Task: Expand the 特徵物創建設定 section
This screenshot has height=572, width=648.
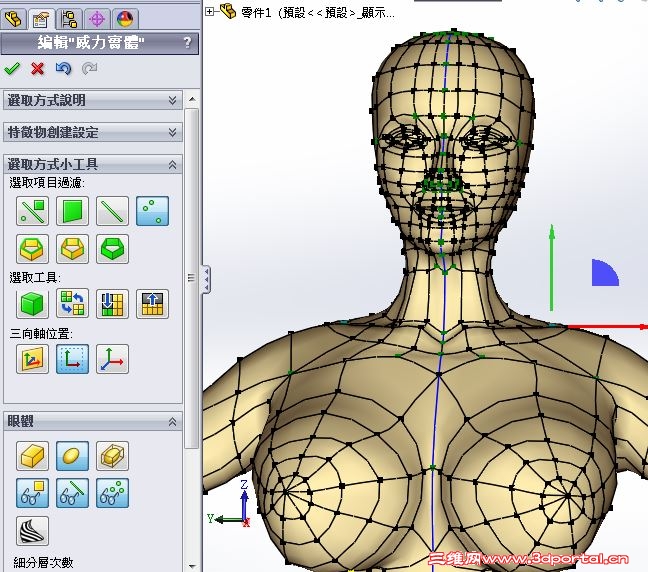Action: point(93,132)
